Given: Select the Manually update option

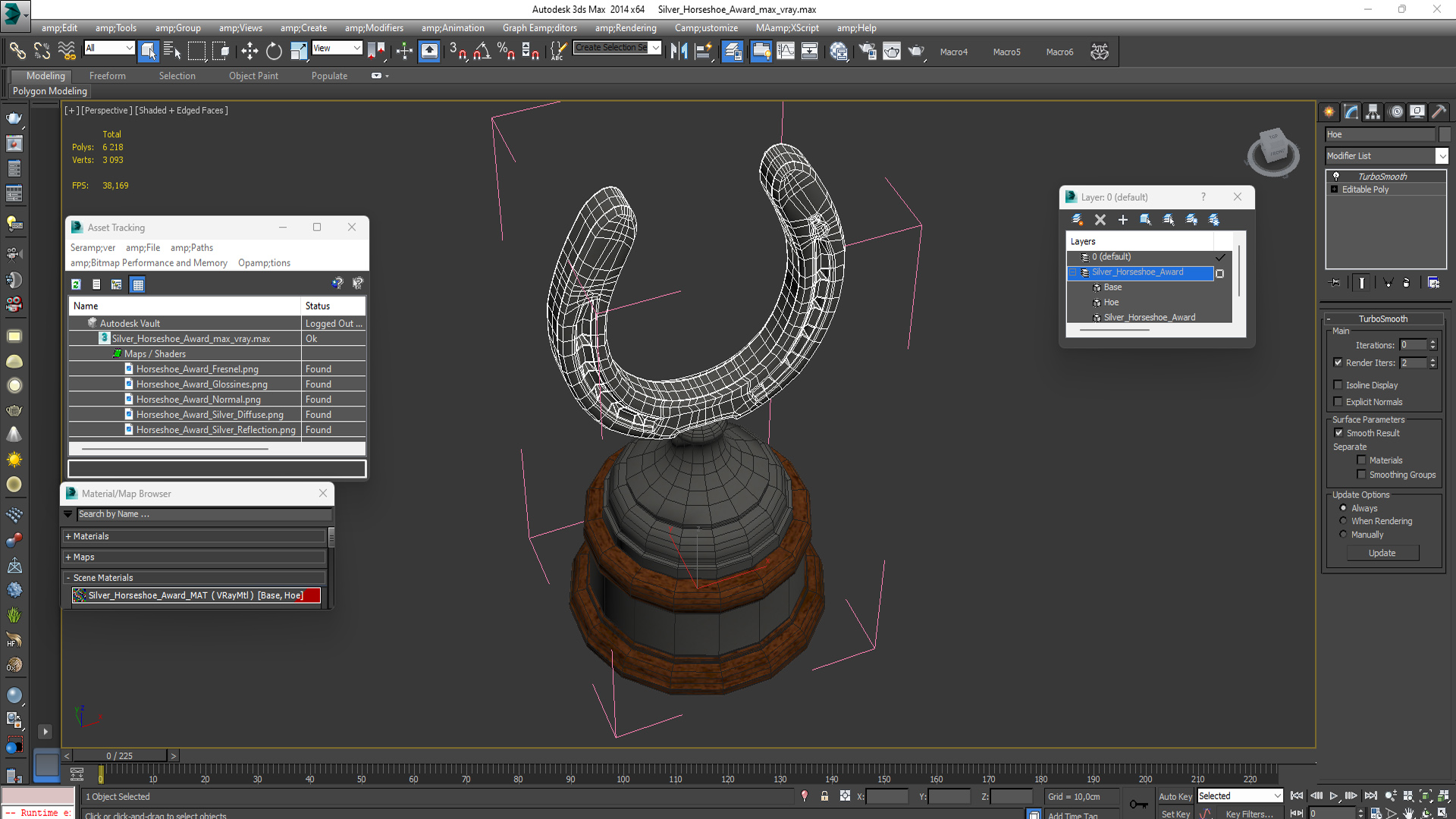Looking at the screenshot, I should tap(1343, 535).
